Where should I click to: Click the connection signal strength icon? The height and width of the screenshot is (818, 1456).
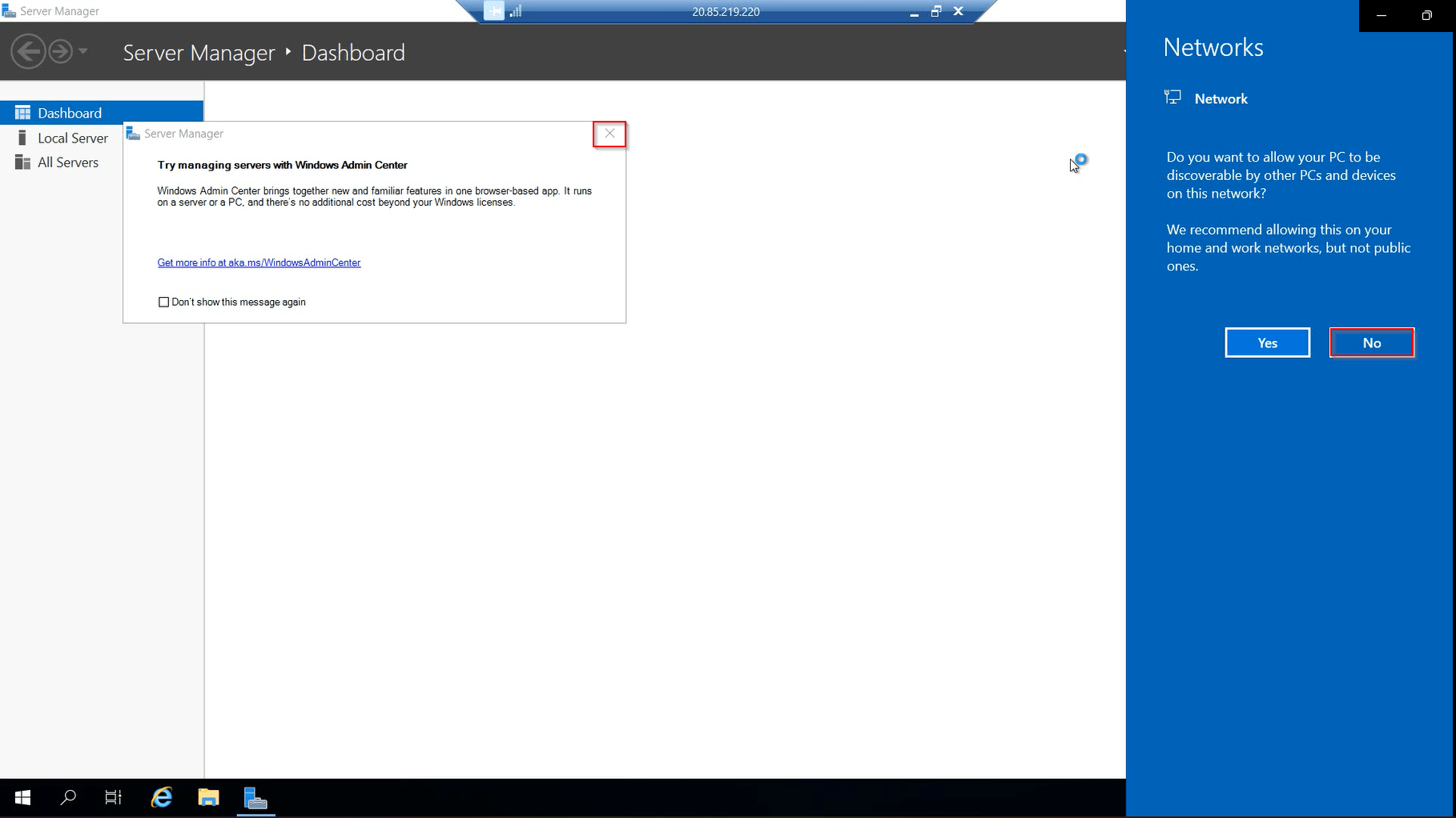click(516, 11)
